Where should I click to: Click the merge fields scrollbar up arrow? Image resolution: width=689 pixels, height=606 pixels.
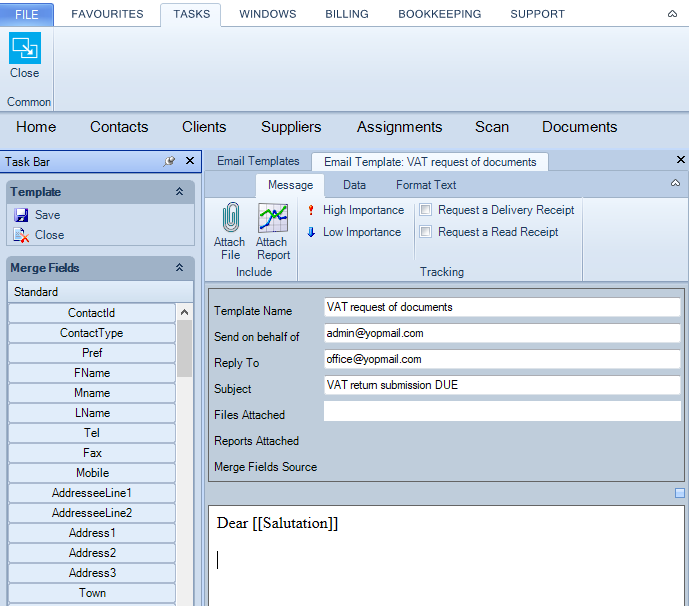tap(185, 312)
